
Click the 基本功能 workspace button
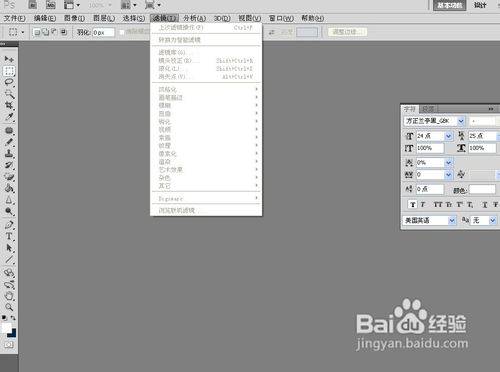pos(449,5)
